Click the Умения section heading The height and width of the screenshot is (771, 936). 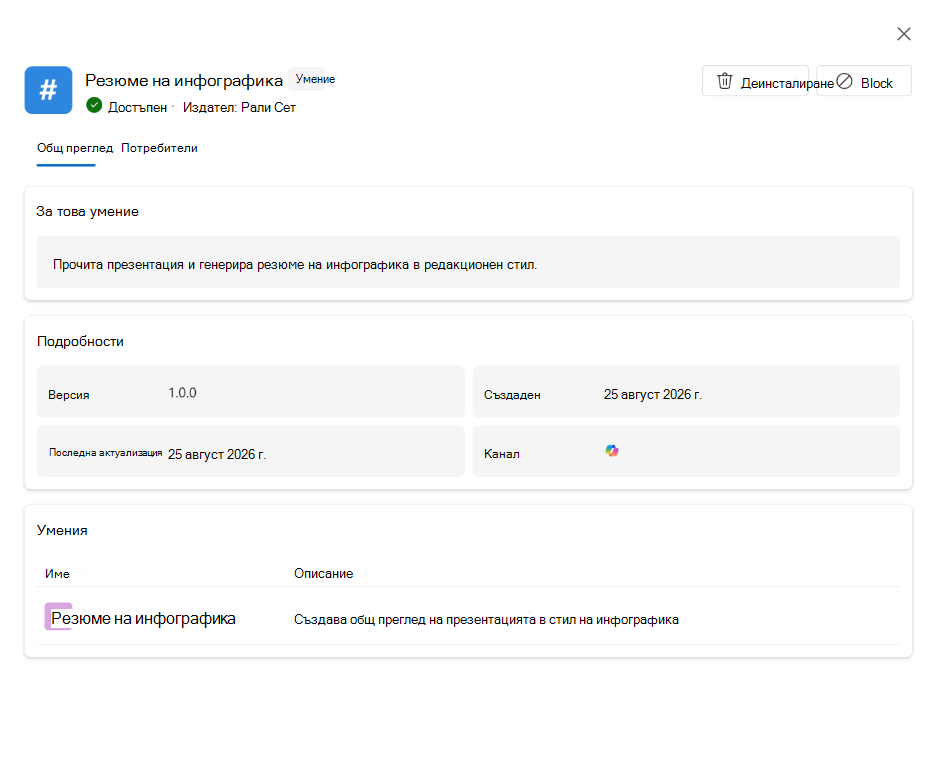tap(62, 531)
